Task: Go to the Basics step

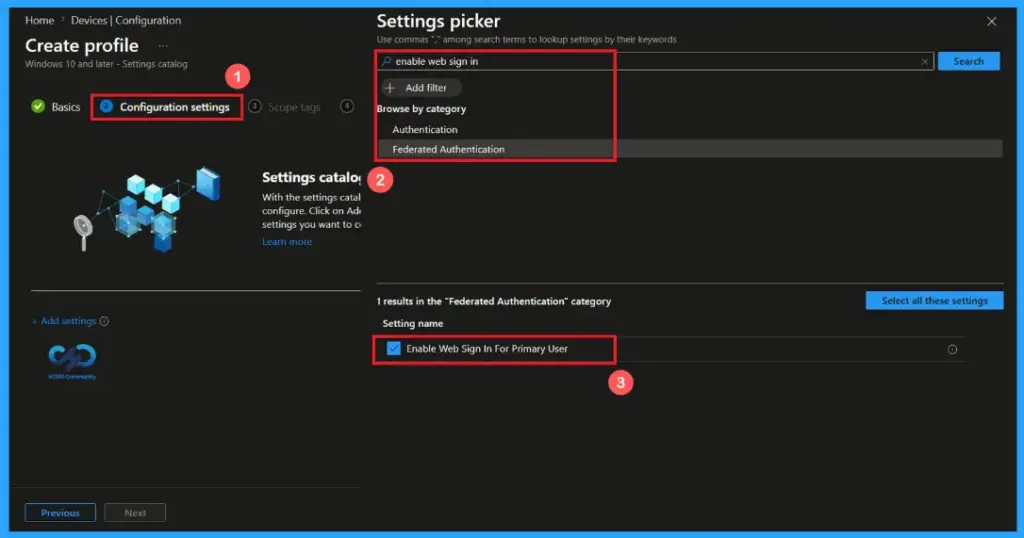Action: pos(56,106)
